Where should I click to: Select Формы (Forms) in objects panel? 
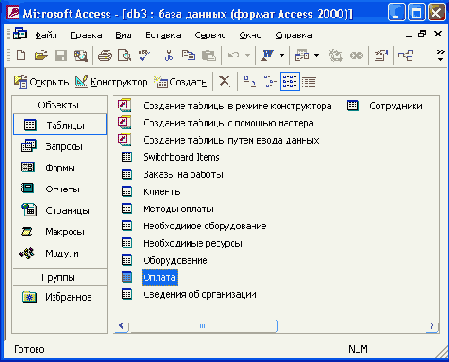tap(48, 167)
